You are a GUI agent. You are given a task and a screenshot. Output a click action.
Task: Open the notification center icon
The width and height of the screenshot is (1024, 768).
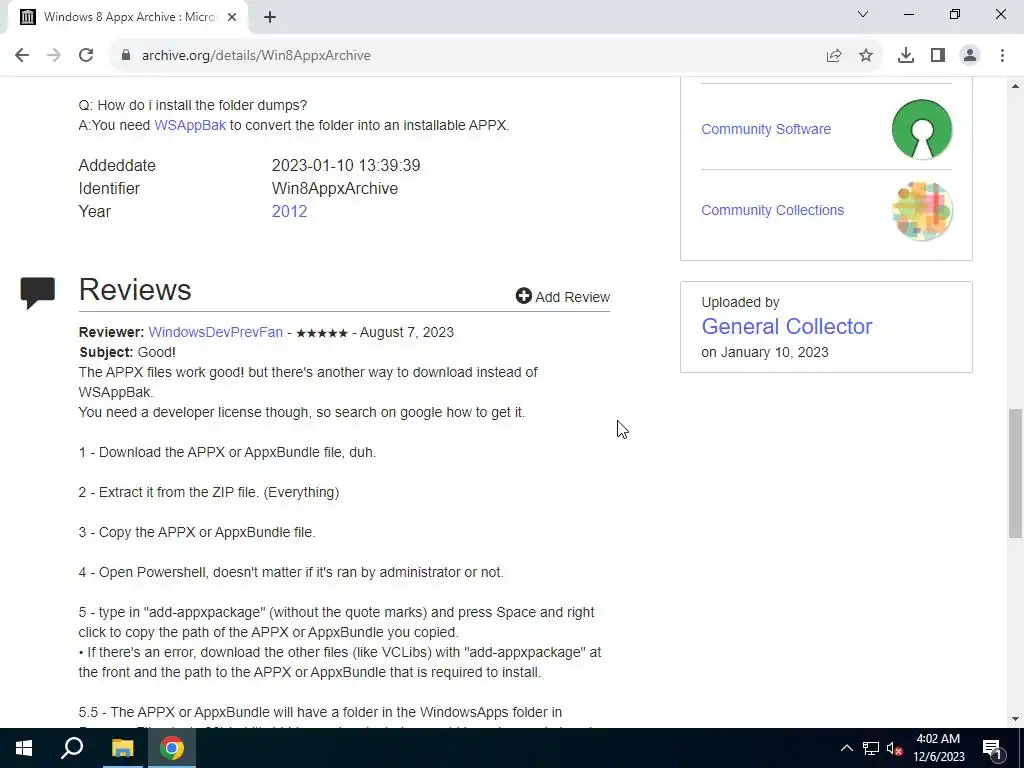tap(992, 748)
